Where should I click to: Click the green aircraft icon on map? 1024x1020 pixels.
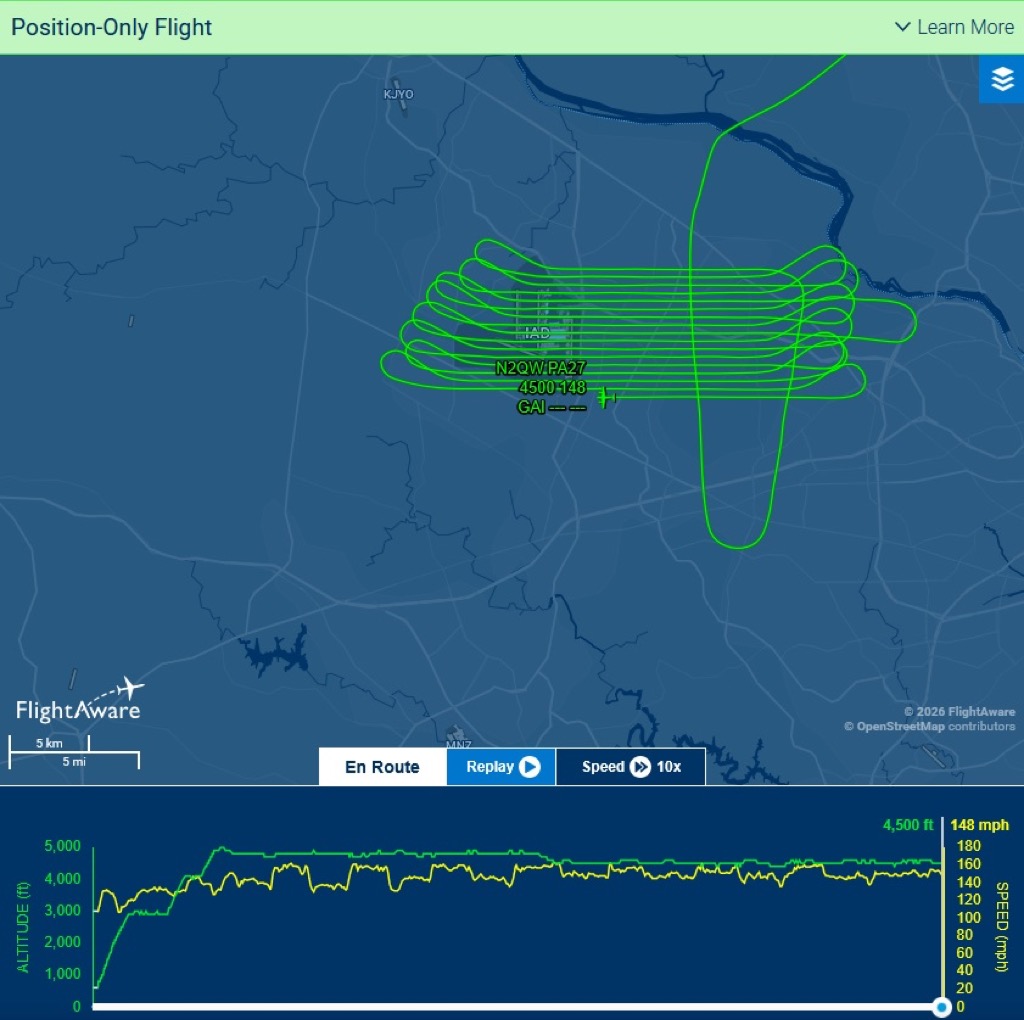point(604,398)
